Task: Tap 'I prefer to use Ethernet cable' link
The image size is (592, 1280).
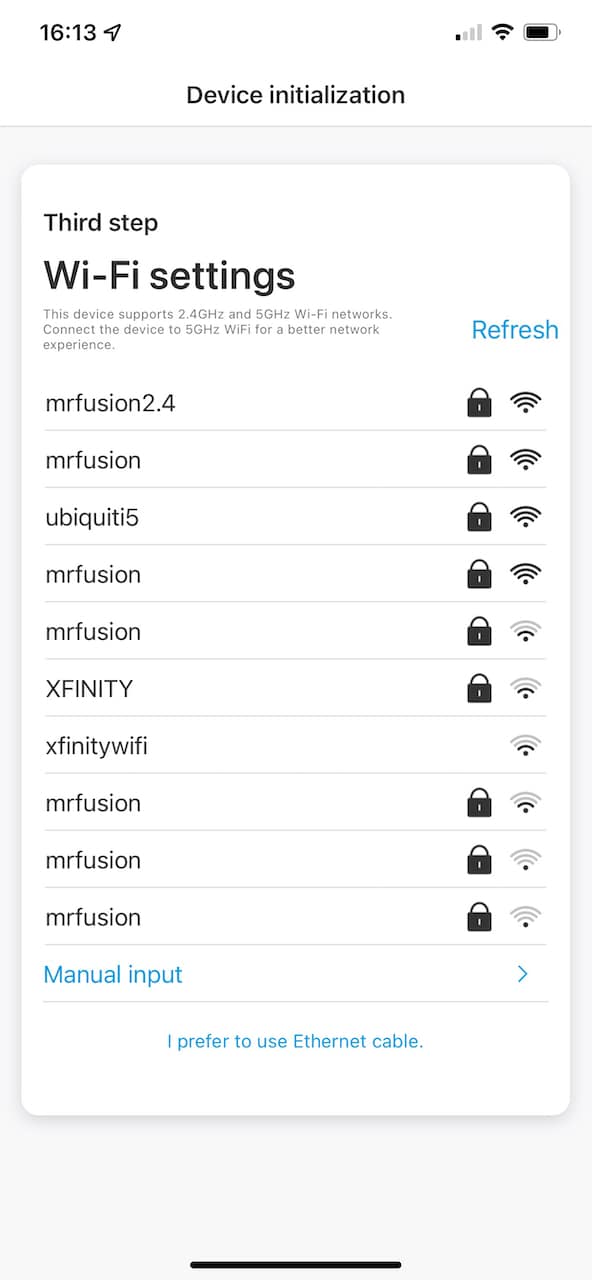Action: [x=295, y=1041]
